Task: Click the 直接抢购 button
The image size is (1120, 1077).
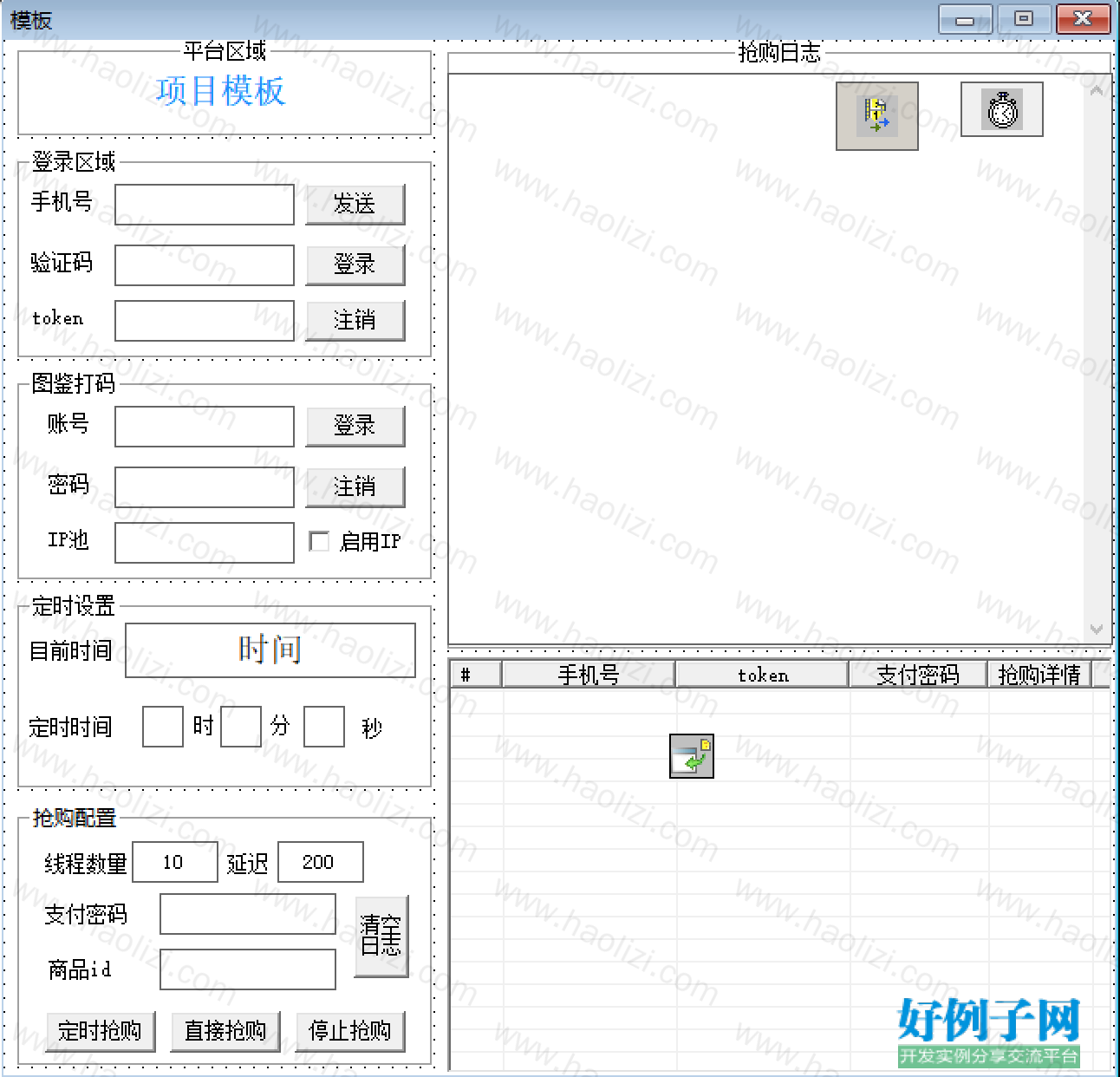Action: pyautogui.click(x=225, y=1031)
